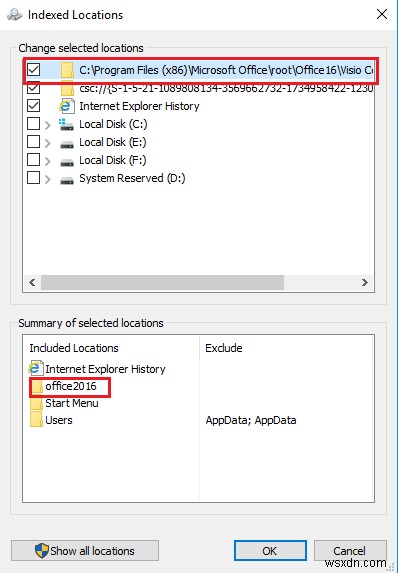Select Local Disk (F:) label
398x573 pixels.
point(113,160)
